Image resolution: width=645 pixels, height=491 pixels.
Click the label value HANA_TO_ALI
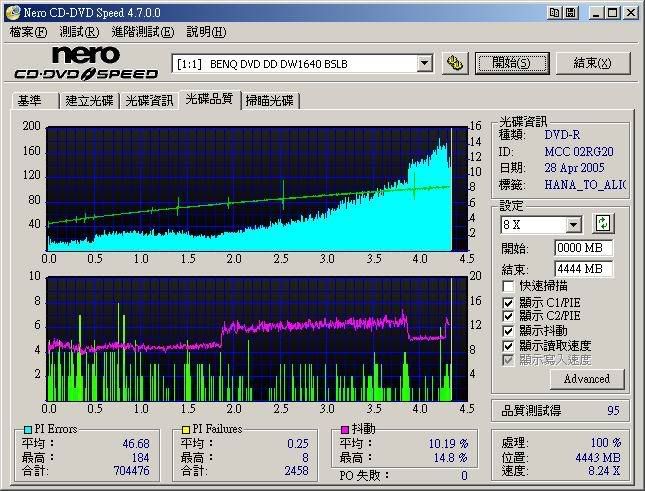coord(585,185)
